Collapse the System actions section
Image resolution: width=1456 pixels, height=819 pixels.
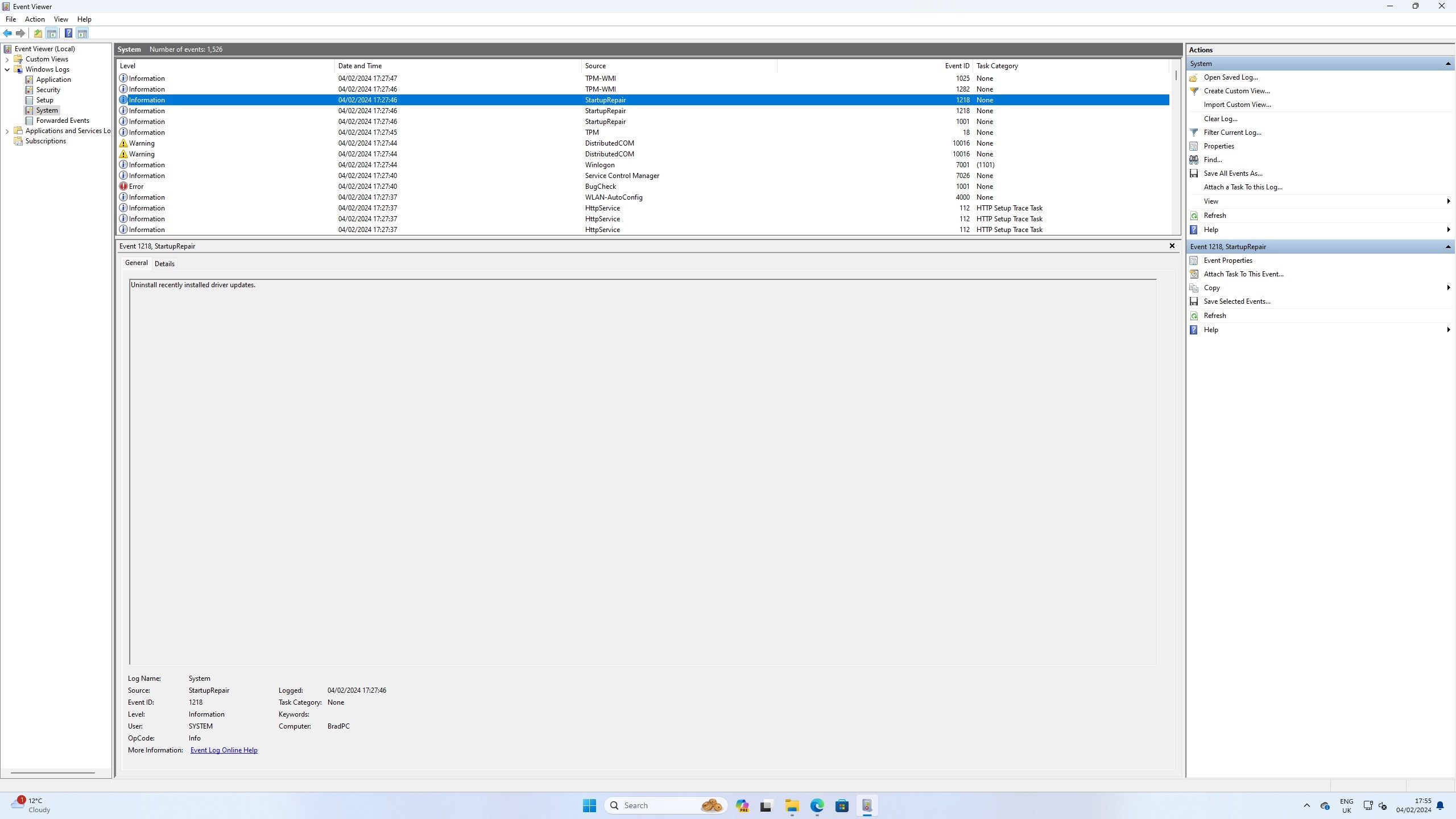[x=1447, y=64]
